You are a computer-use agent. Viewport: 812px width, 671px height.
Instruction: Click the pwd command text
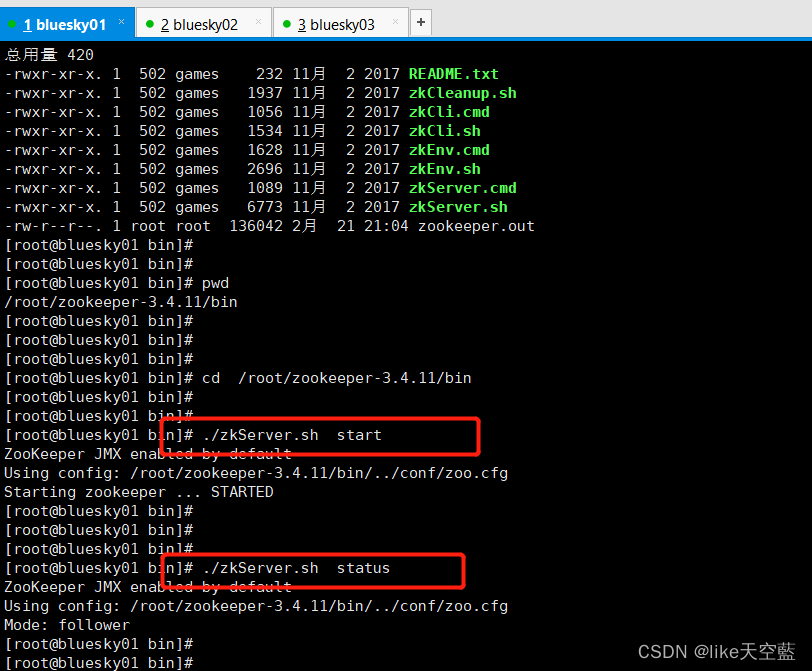215,283
